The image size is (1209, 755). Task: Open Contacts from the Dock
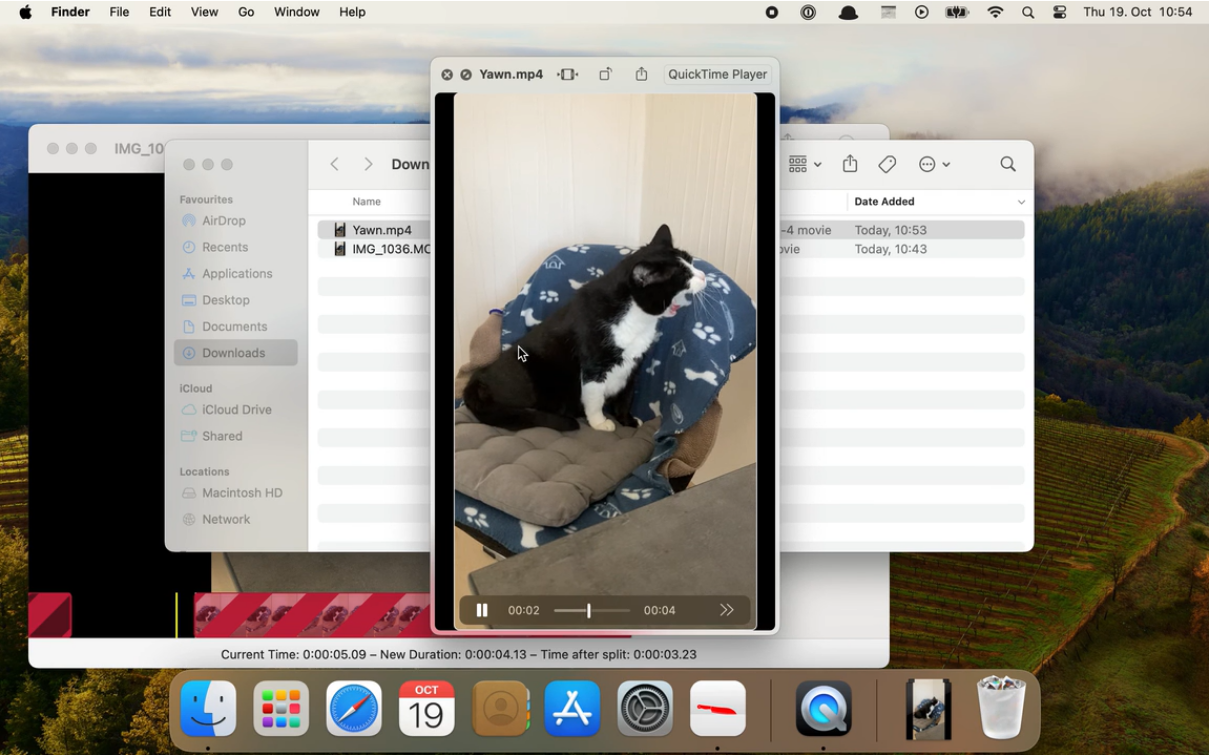click(500, 709)
